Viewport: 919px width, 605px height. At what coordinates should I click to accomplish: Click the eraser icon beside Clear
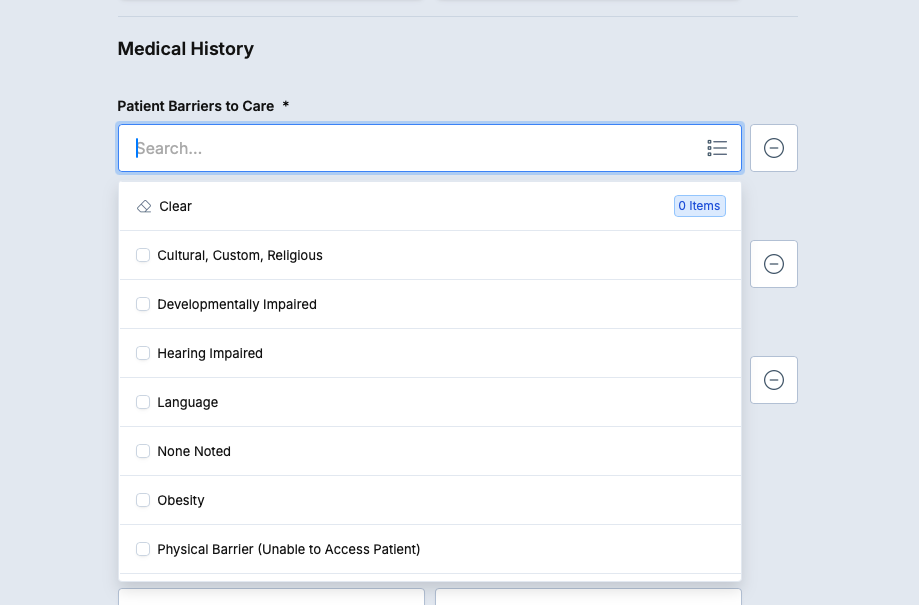(144, 206)
